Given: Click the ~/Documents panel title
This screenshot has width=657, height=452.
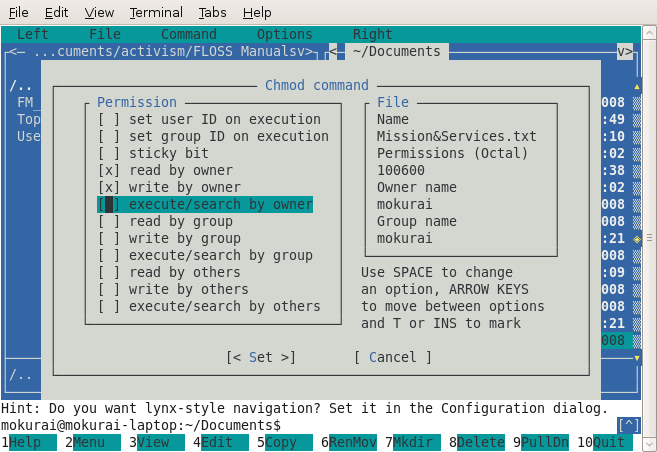Looking at the screenshot, I should (396, 52).
